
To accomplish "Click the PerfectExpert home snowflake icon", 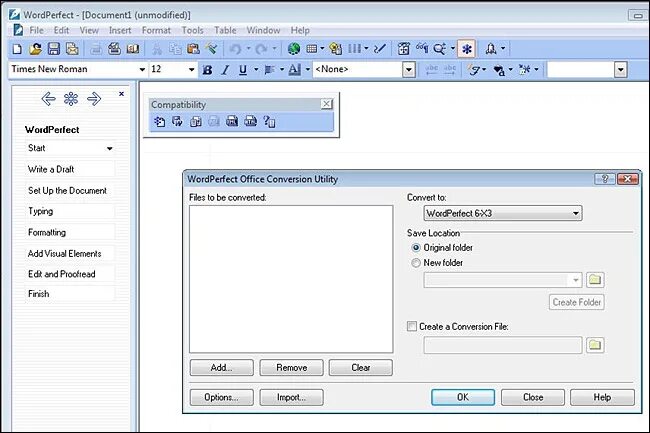I will click(x=71, y=99).
